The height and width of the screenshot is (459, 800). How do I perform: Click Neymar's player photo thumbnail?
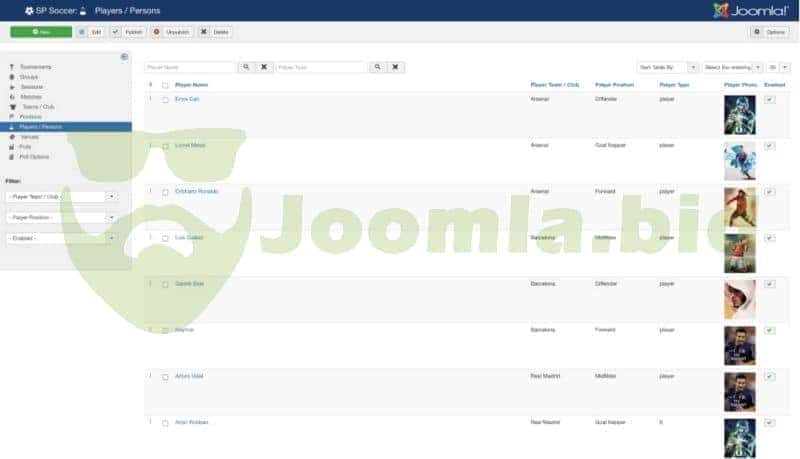coord(739,345)
